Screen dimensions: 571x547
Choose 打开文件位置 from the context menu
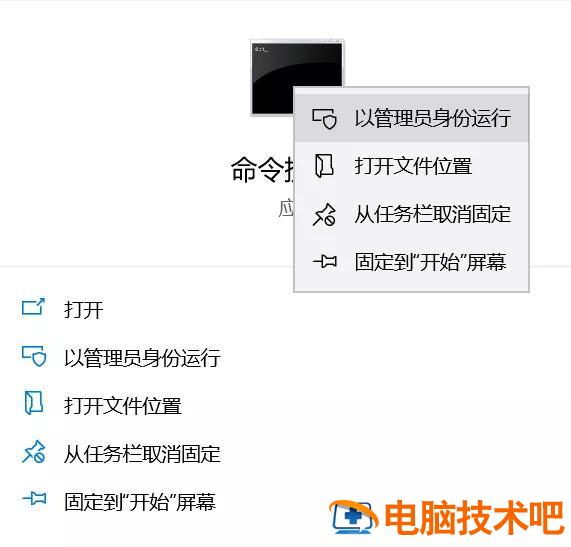pos(411,166)
